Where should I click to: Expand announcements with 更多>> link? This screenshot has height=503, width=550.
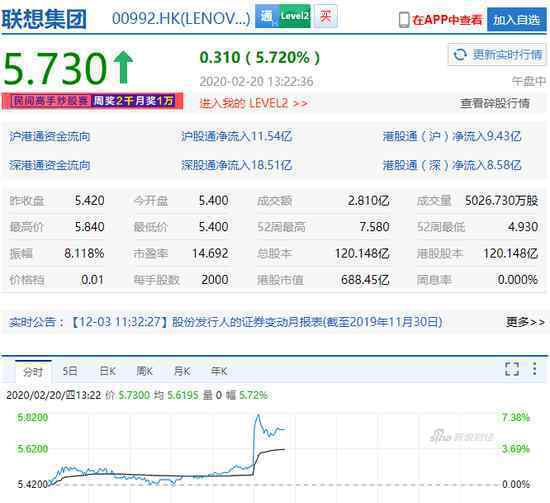525,322
